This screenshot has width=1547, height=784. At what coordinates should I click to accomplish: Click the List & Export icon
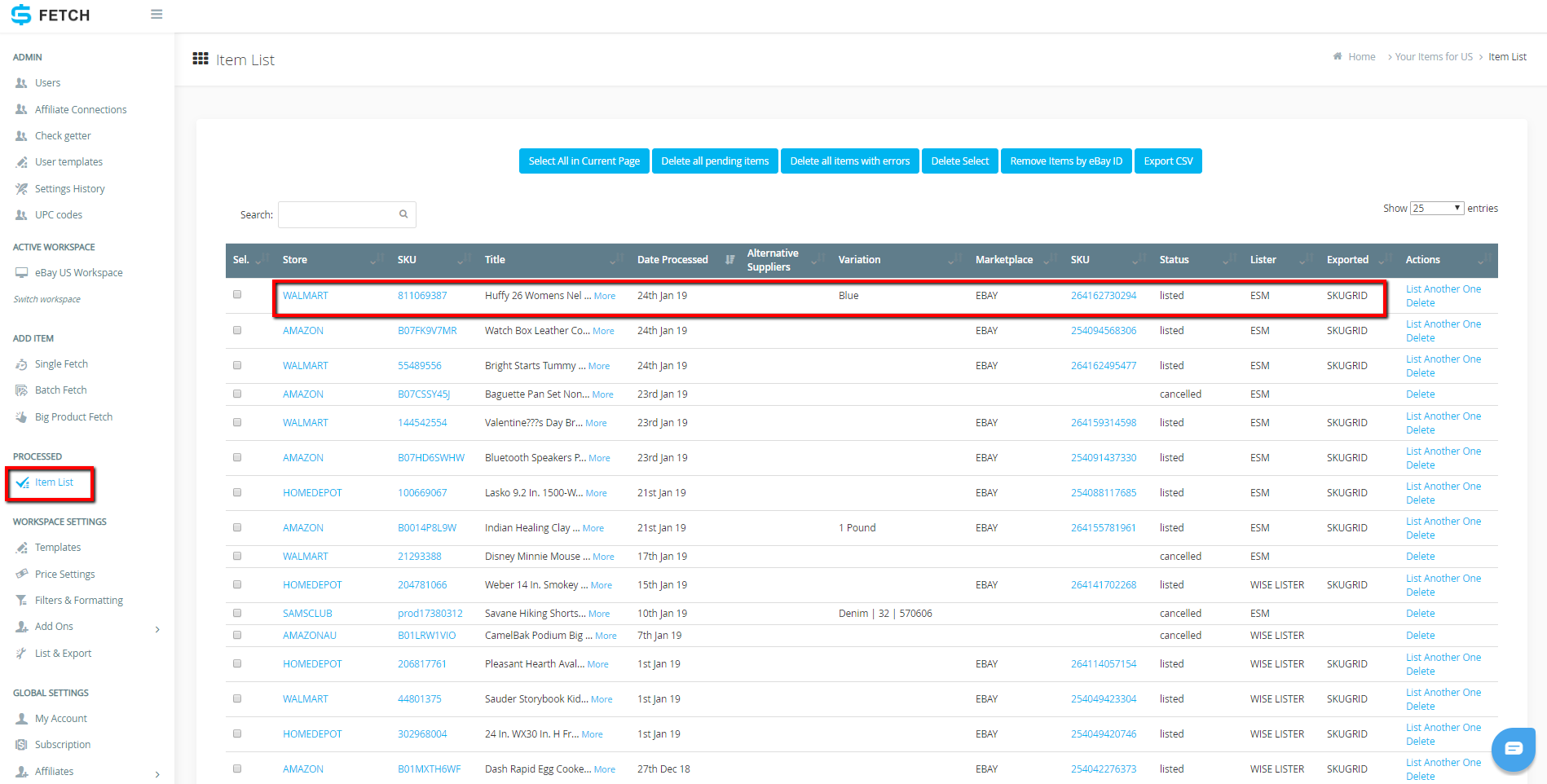pos(22,654)
